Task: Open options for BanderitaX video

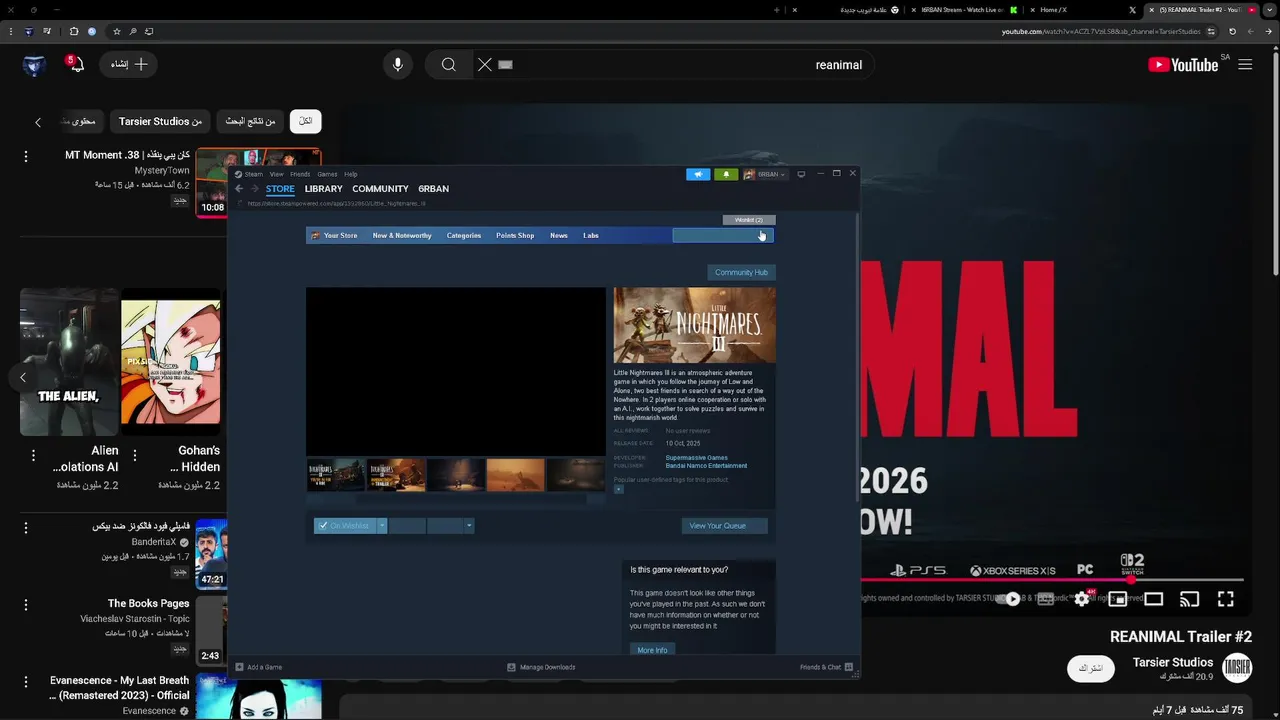Action: 26,526
